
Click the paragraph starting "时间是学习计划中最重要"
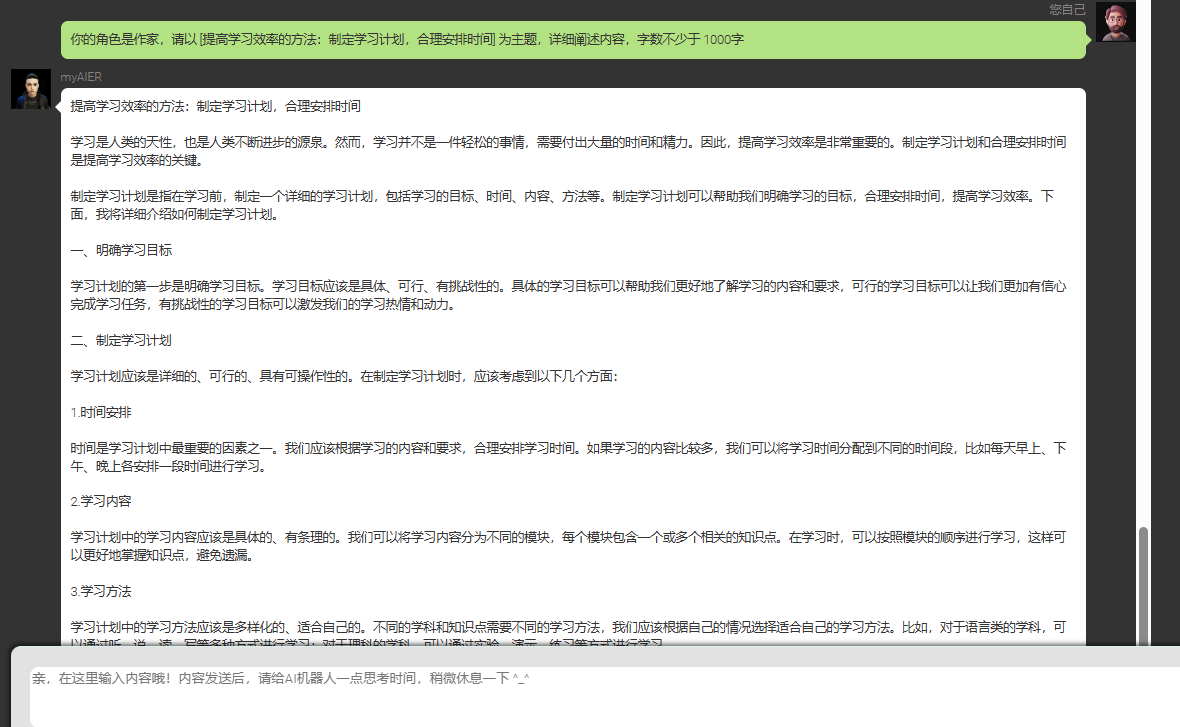pyautogui.click(x=568, y=457)
